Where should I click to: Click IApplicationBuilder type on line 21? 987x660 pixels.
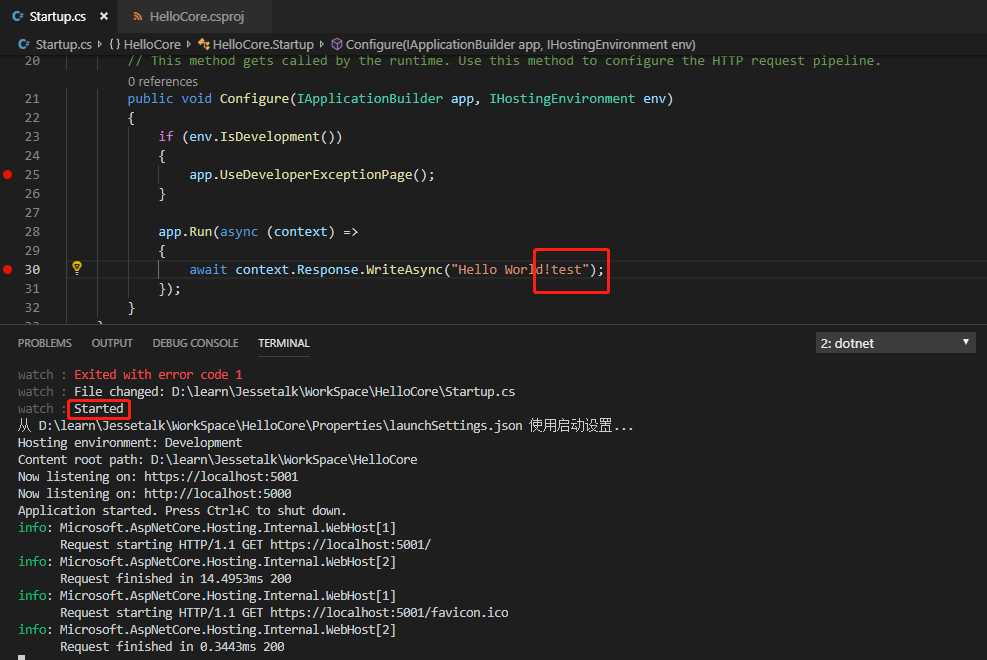pyautogui.click(x=369, y=99)
